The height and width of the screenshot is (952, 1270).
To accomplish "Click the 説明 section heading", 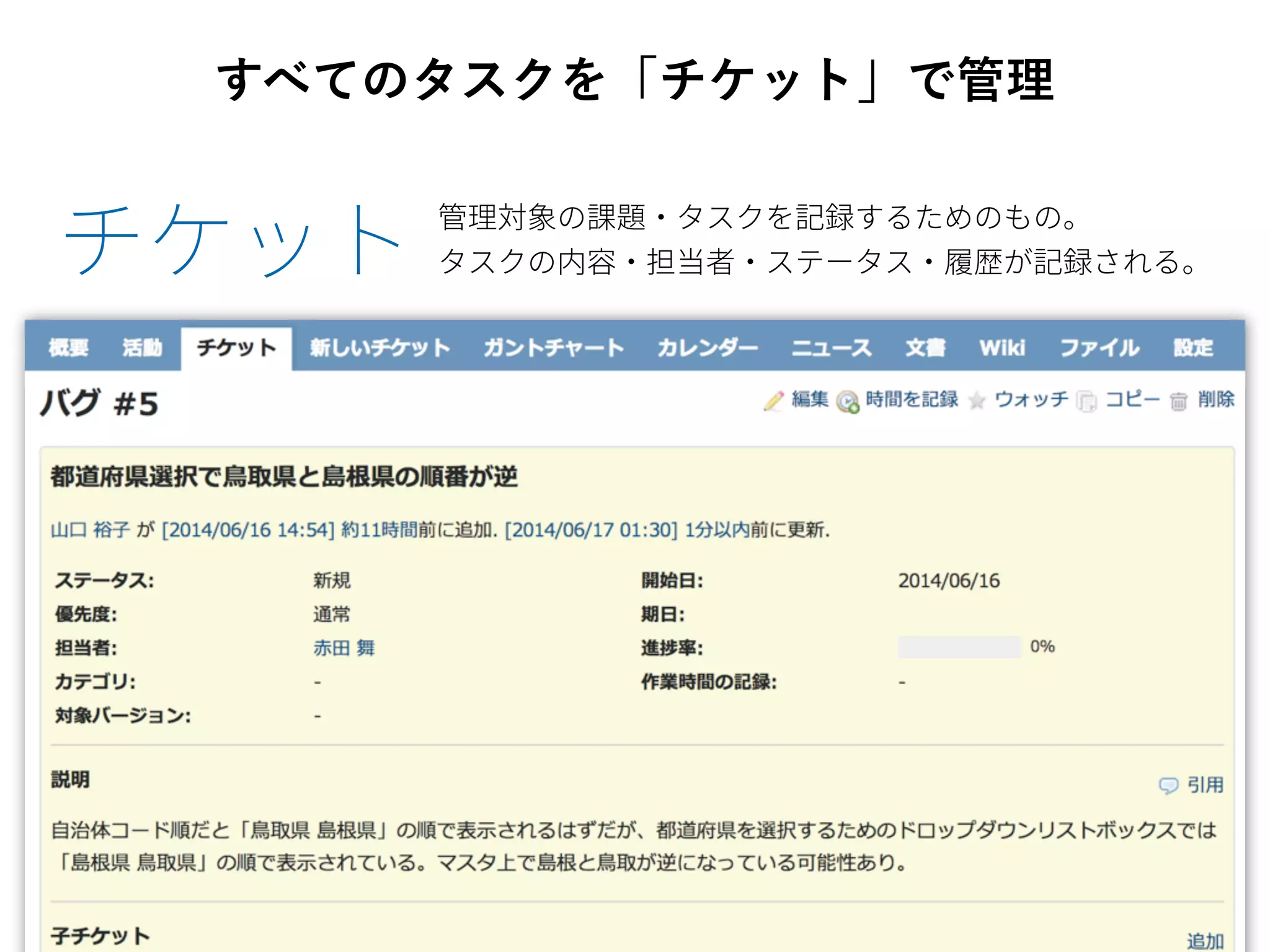I will 70,780.
